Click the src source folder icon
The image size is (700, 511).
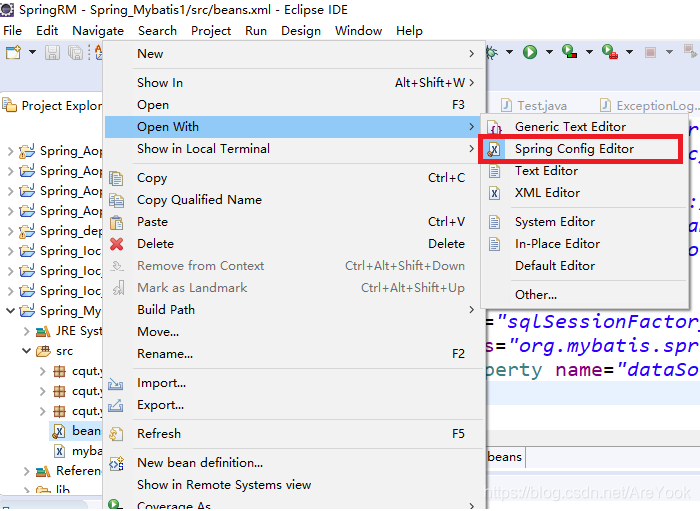point(43,351)
